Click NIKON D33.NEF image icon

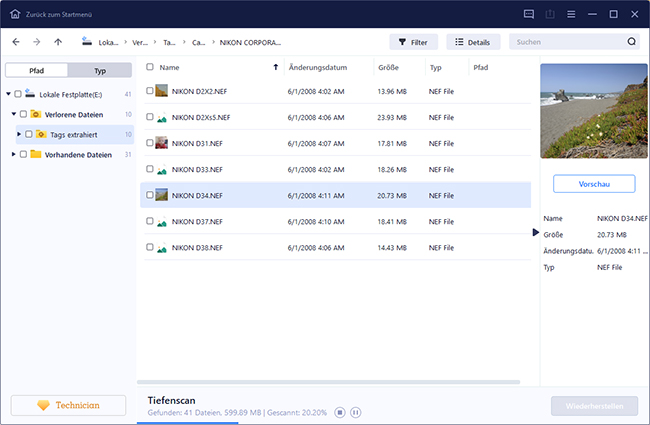click(x=161, y=170)
